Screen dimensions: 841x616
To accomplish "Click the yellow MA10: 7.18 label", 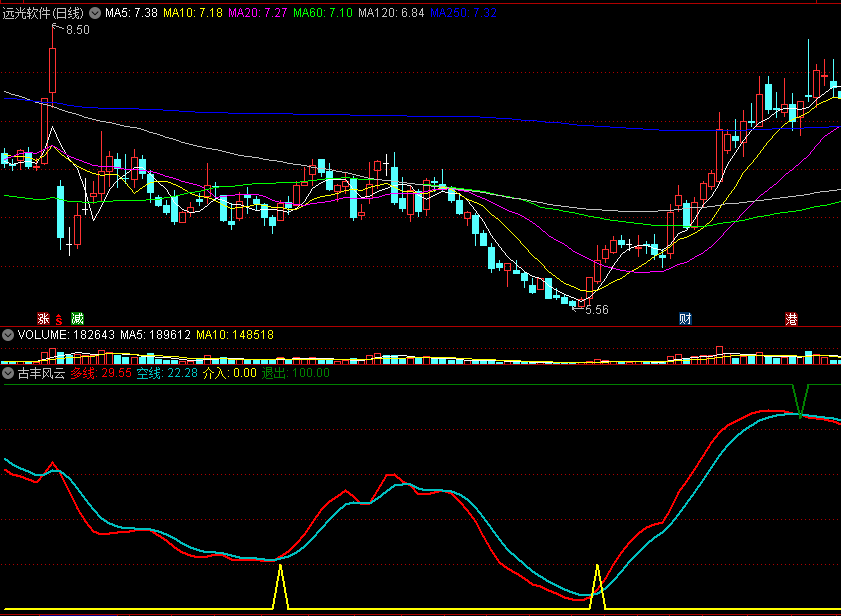I will [x=193, y=13].
